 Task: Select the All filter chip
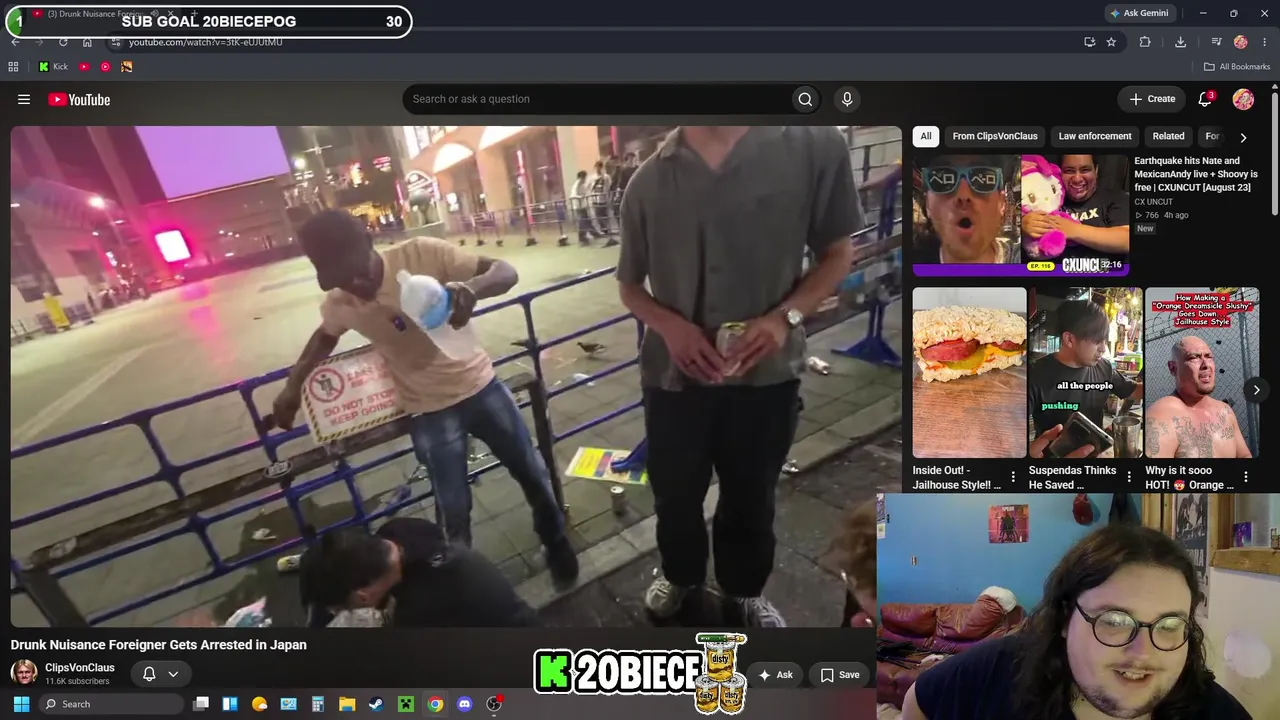926,136
